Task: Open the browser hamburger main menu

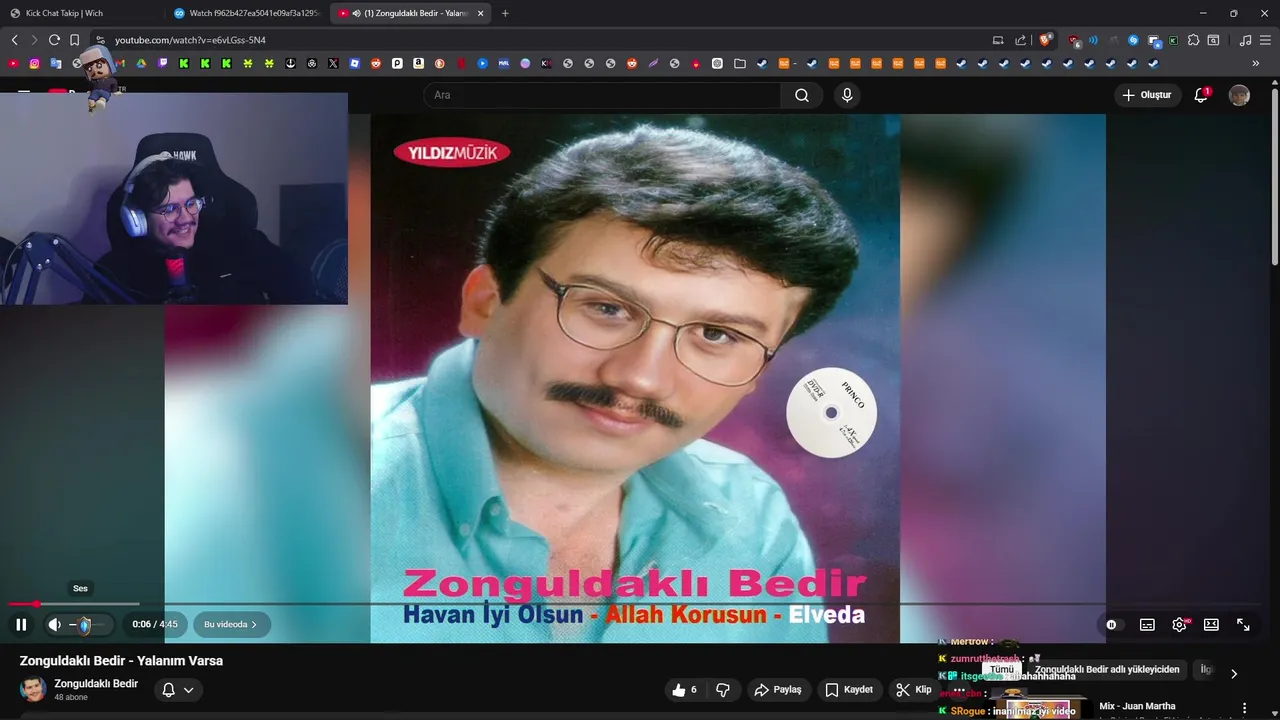Action: pos(1265,40)
